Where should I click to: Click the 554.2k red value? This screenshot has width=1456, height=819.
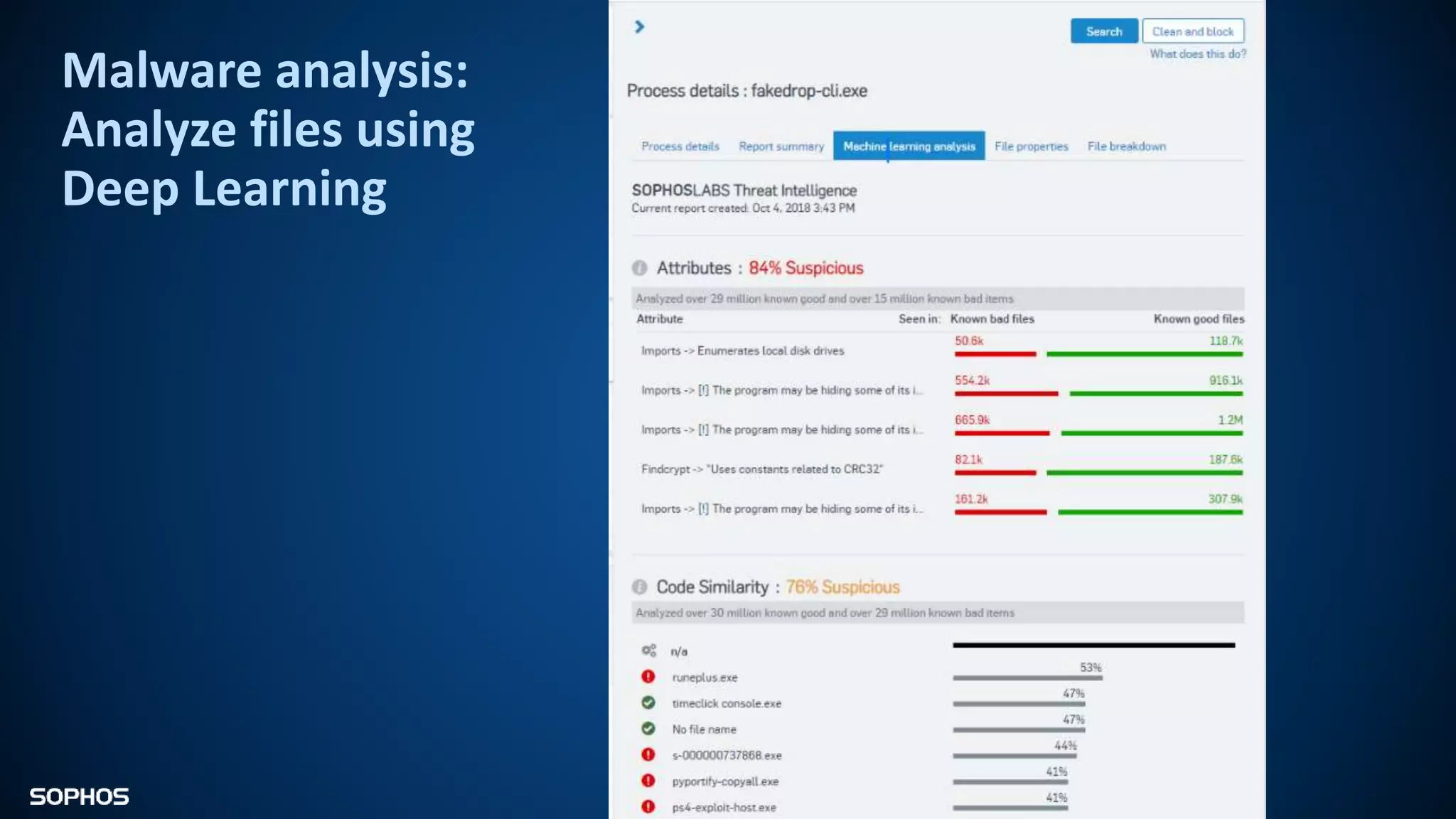972,380
